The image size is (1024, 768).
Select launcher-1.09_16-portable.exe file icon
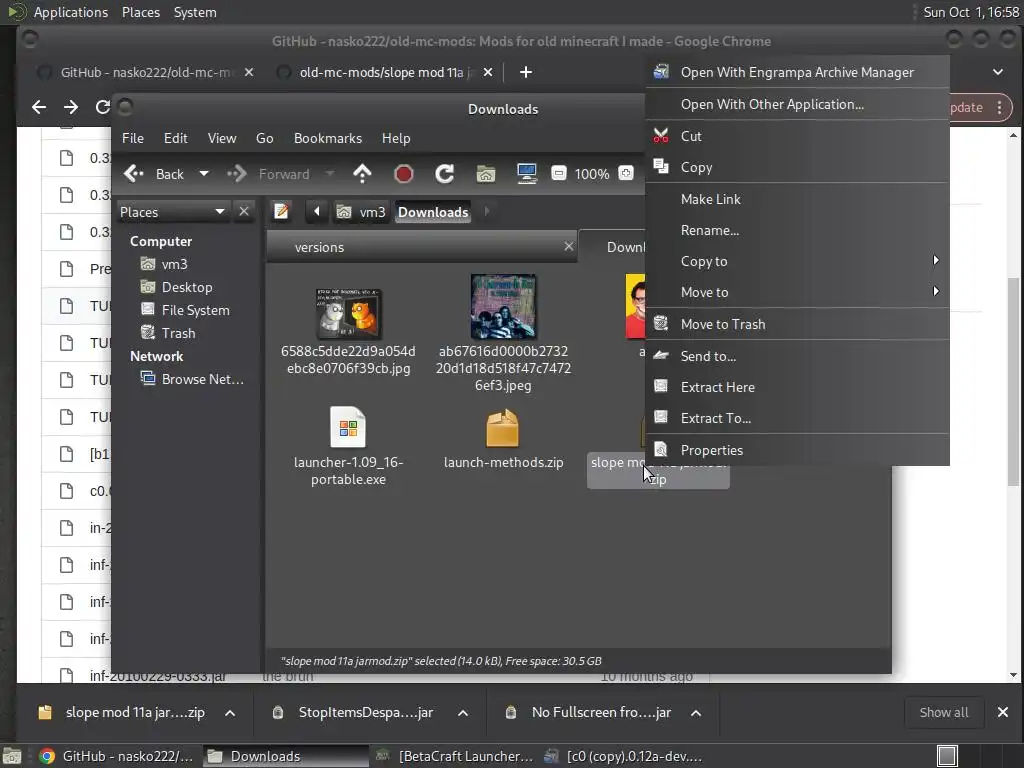(x=348, y=427)
